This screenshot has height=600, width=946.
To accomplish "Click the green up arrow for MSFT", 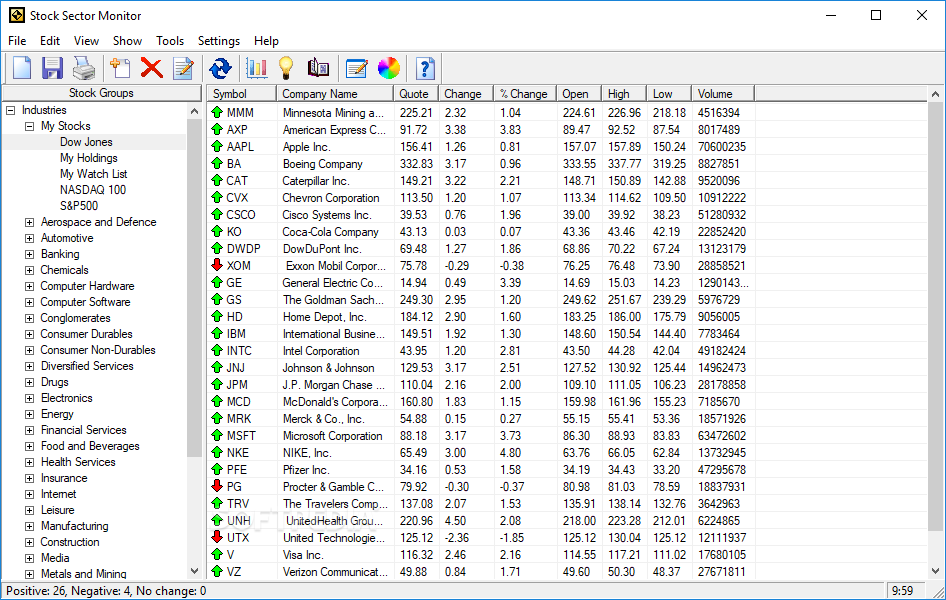I will (217, 435).
